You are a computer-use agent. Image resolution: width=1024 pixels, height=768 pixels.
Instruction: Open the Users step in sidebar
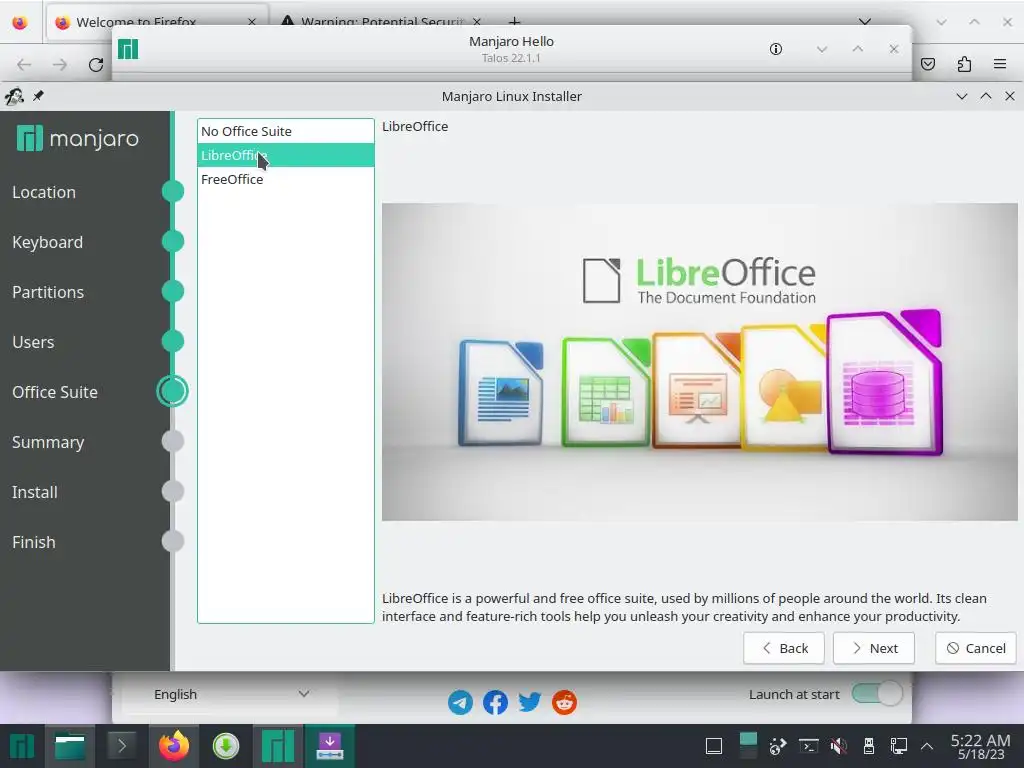tap(33, 342)
